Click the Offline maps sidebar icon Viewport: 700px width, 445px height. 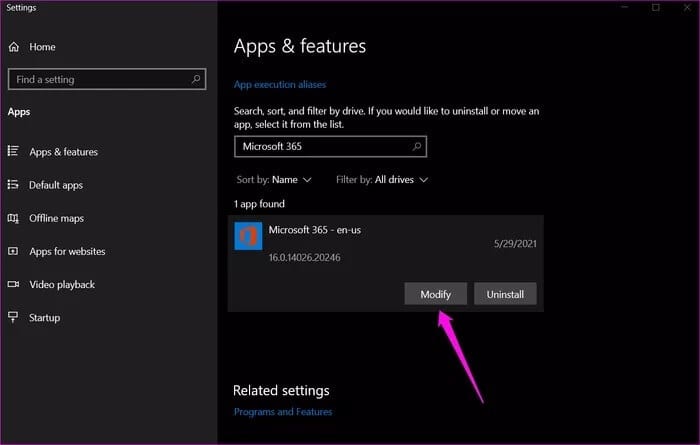point(13,218)
